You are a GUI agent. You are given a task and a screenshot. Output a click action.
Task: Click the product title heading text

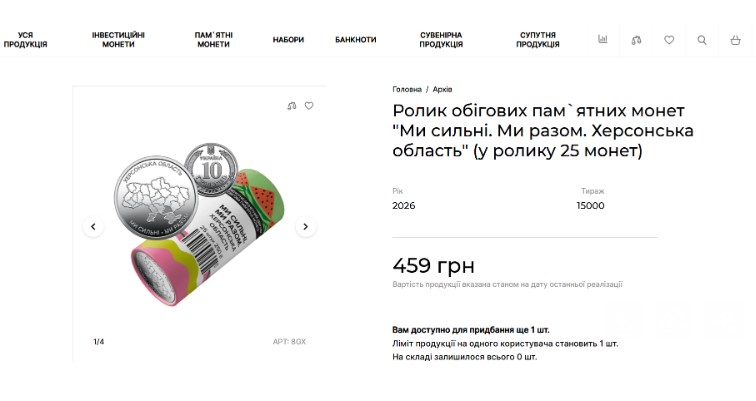pyautogui.click(x=543, y=131)
